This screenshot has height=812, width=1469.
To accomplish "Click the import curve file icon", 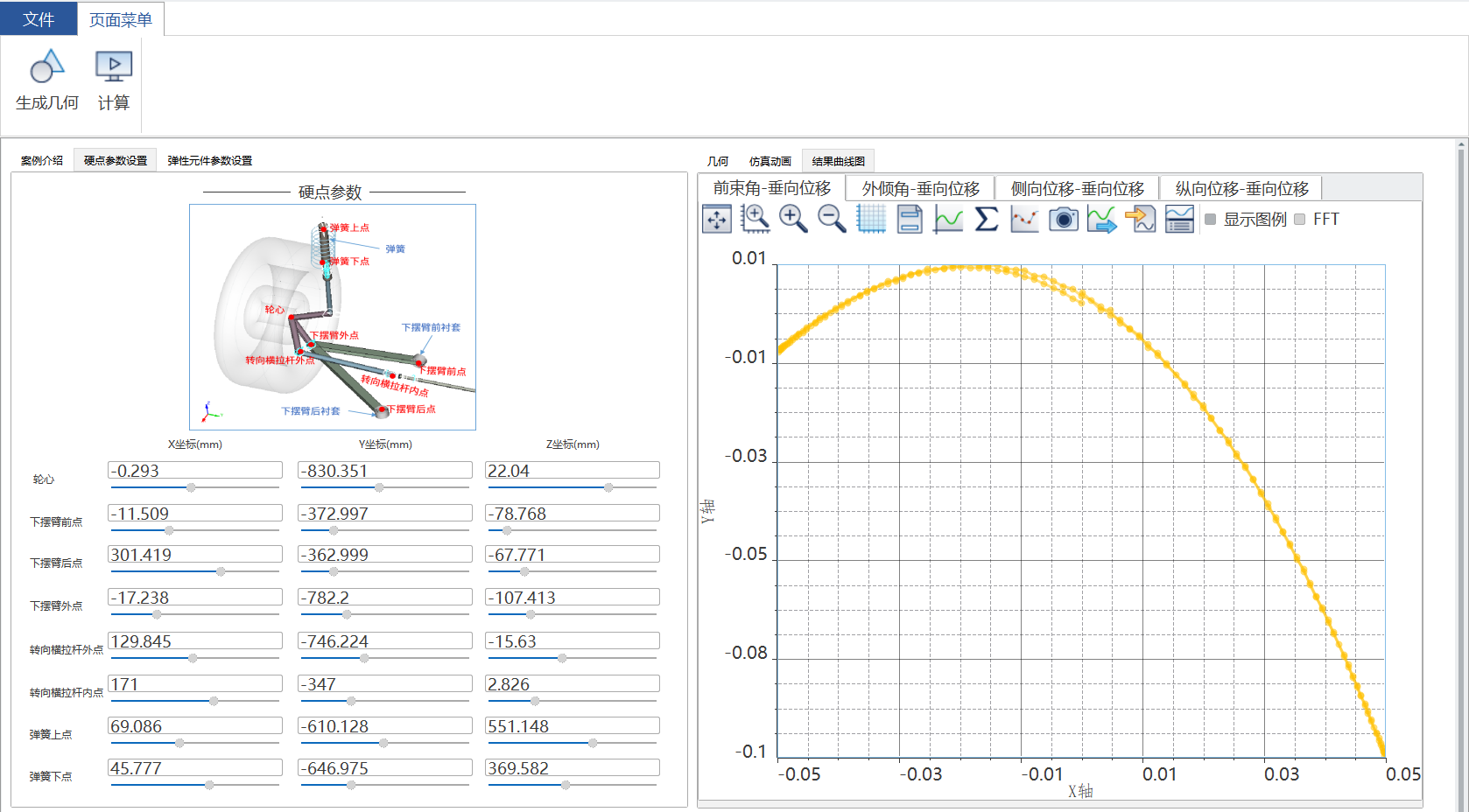I will point(1141,219).
